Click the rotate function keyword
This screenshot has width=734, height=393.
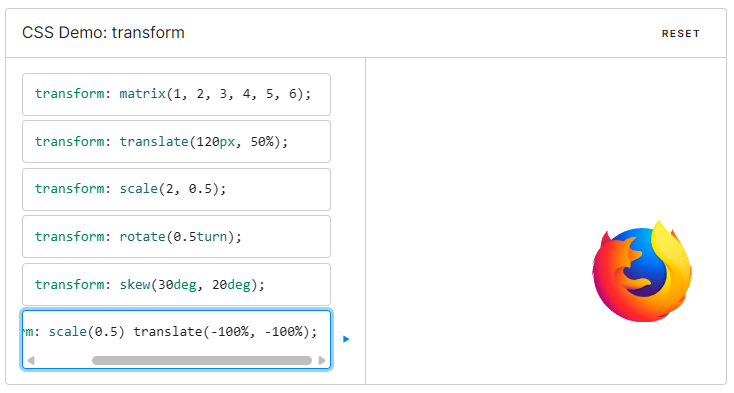(142, 237)
